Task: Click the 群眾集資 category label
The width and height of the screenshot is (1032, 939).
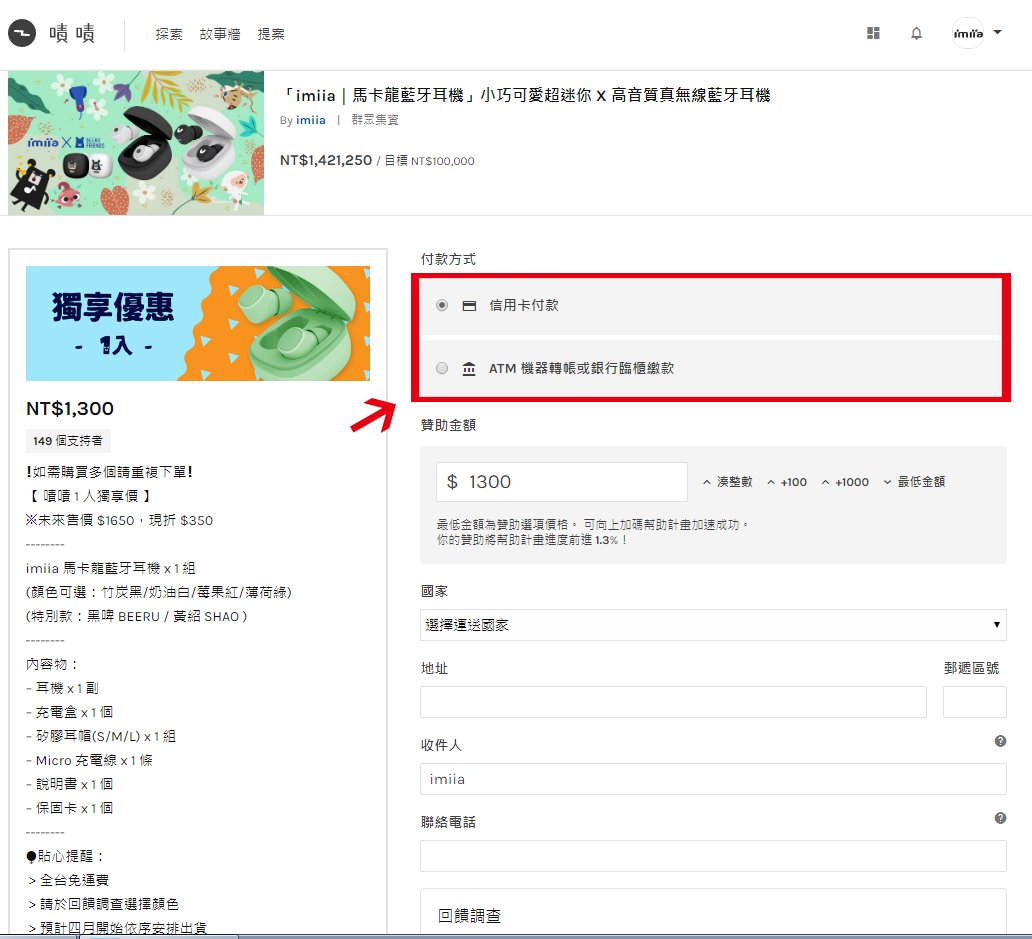Action: (x=374, y=120)
